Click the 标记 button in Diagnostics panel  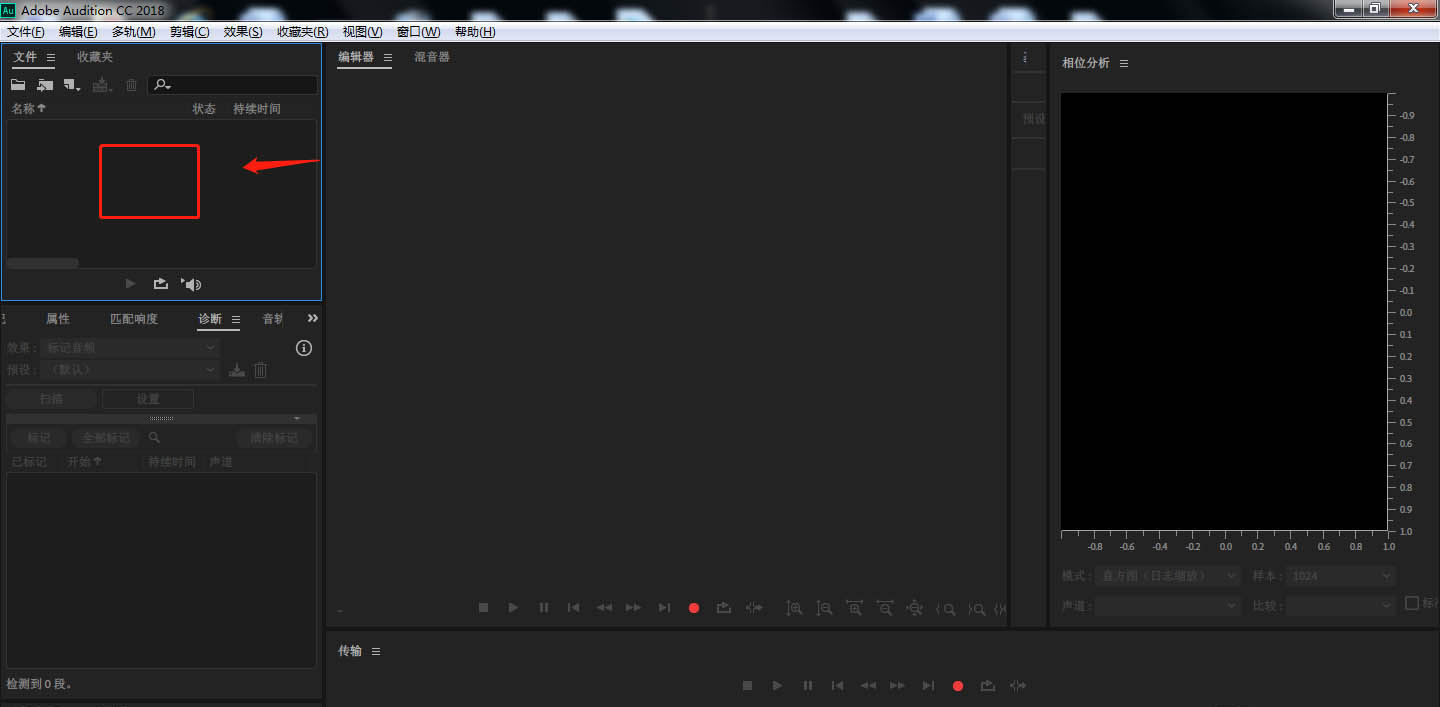point(38,438)
